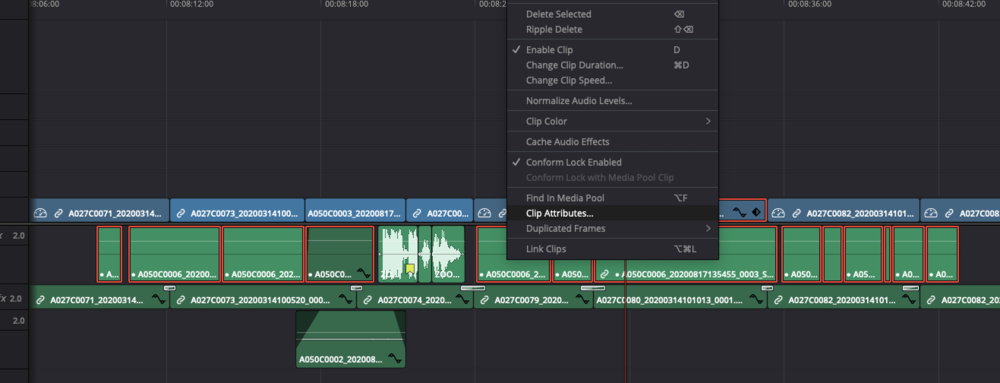Click the link icon on audio clip A027C0079
Screen dimensions: 1000x383
485,300
